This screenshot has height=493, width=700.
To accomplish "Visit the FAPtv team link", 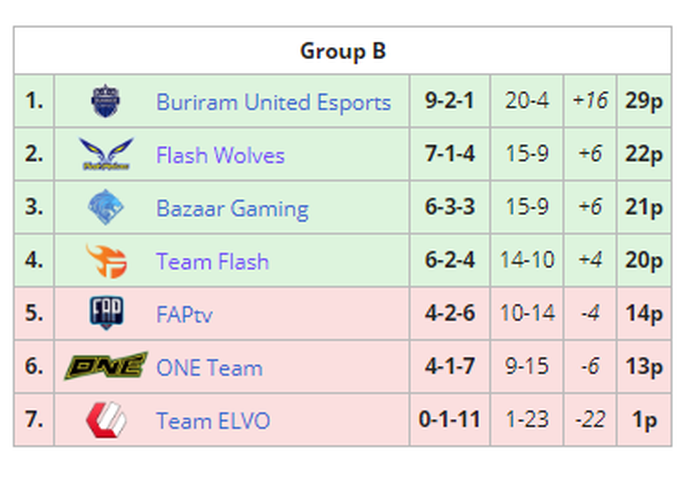I will (184, 314).
